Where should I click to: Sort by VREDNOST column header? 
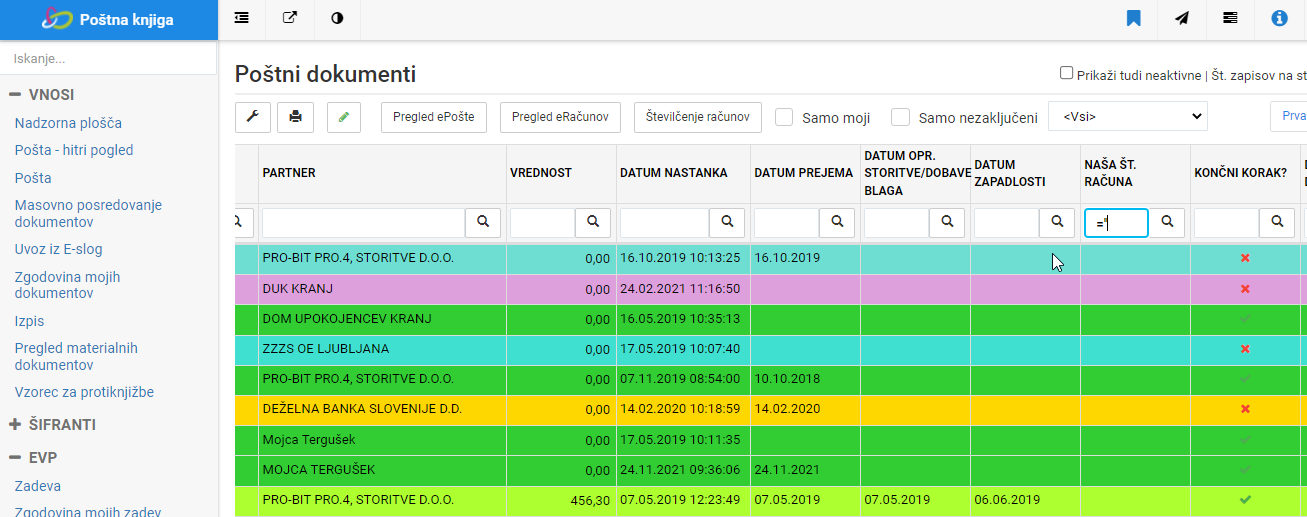tap(540, 173)
